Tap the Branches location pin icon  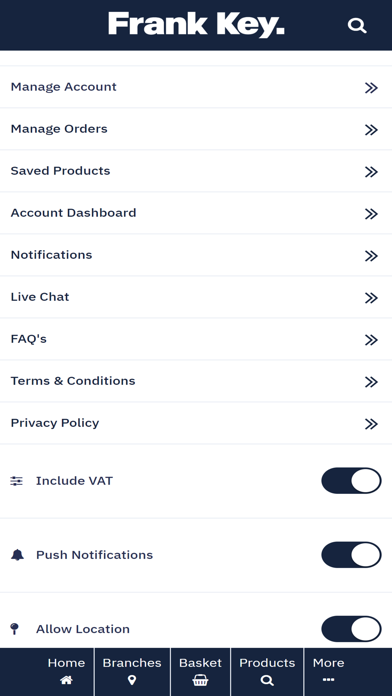[x=132, y=680]
